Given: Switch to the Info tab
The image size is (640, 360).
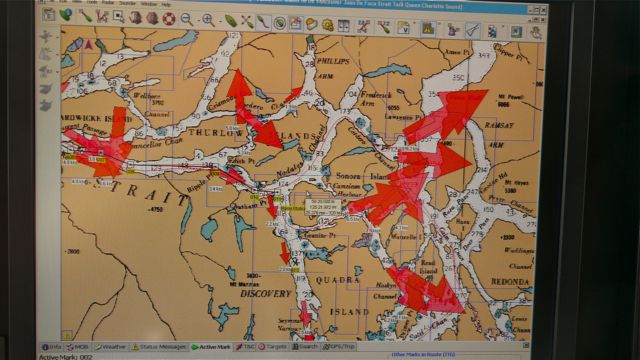Looking at the screenshot, I should coord(52,347).
